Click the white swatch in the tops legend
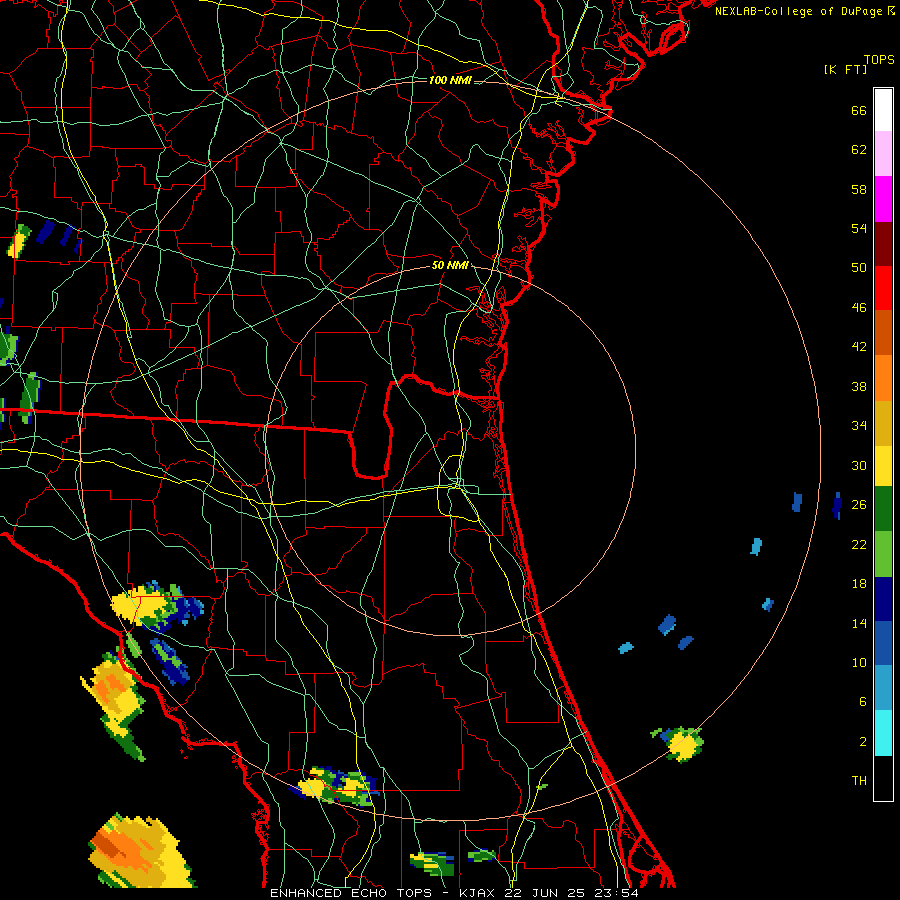This screenshot has width=900, height=900. (883, 110)
